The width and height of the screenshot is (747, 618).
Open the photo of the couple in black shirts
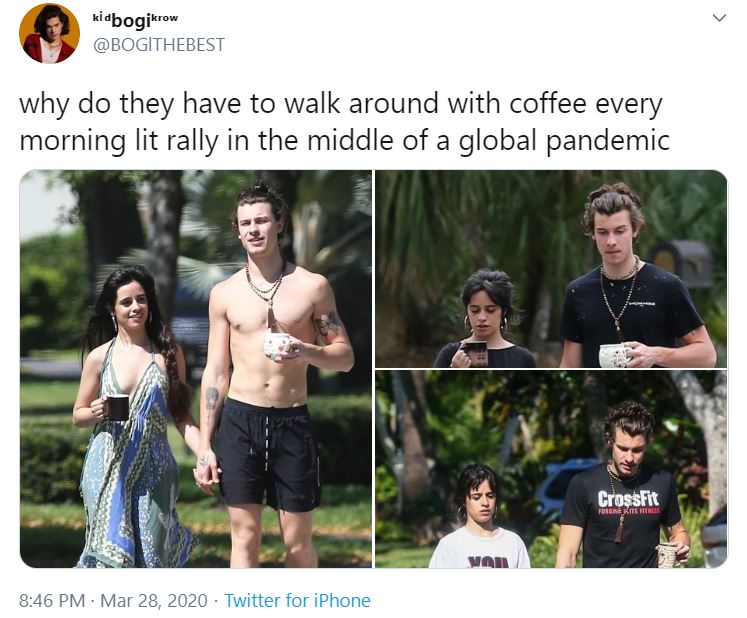(x=551, y=269)
